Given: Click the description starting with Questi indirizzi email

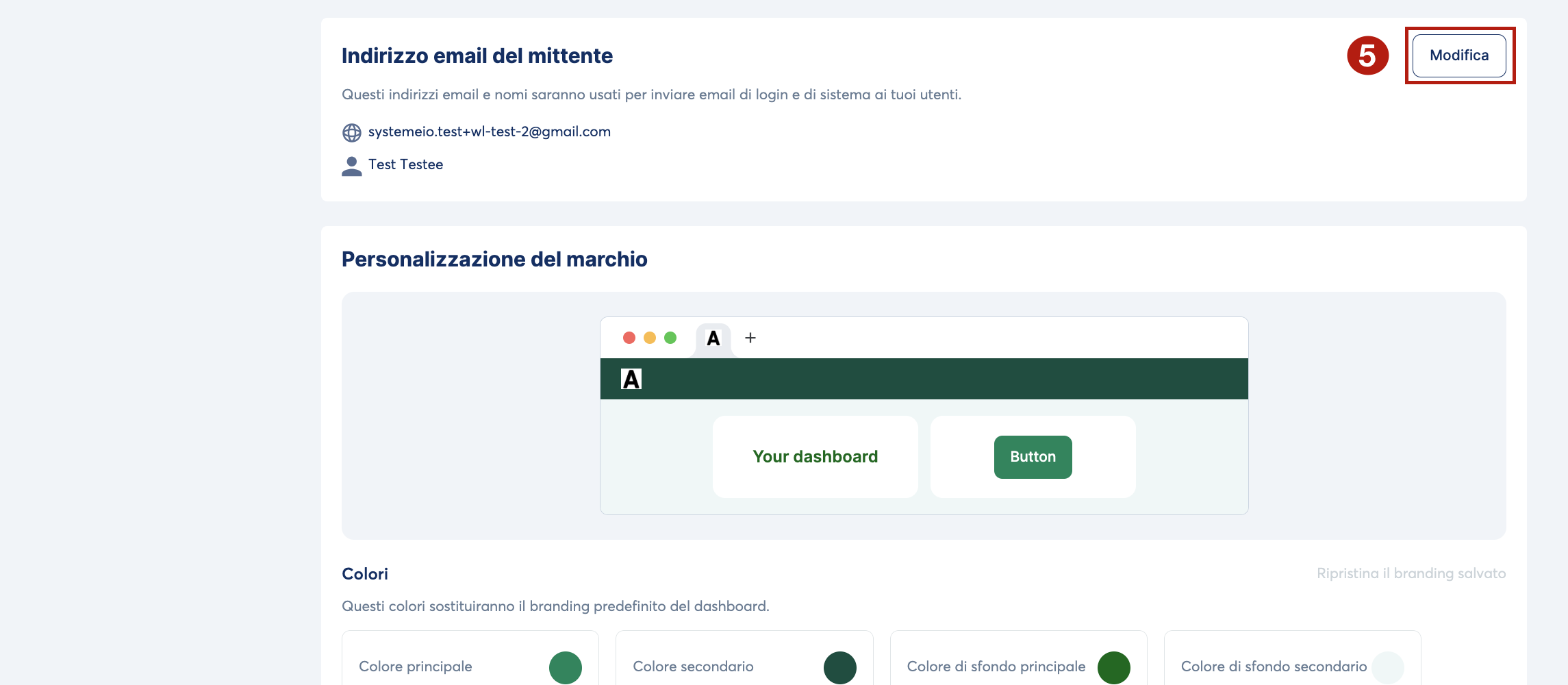Looking at the screenshot, I should tap(651, 95).
